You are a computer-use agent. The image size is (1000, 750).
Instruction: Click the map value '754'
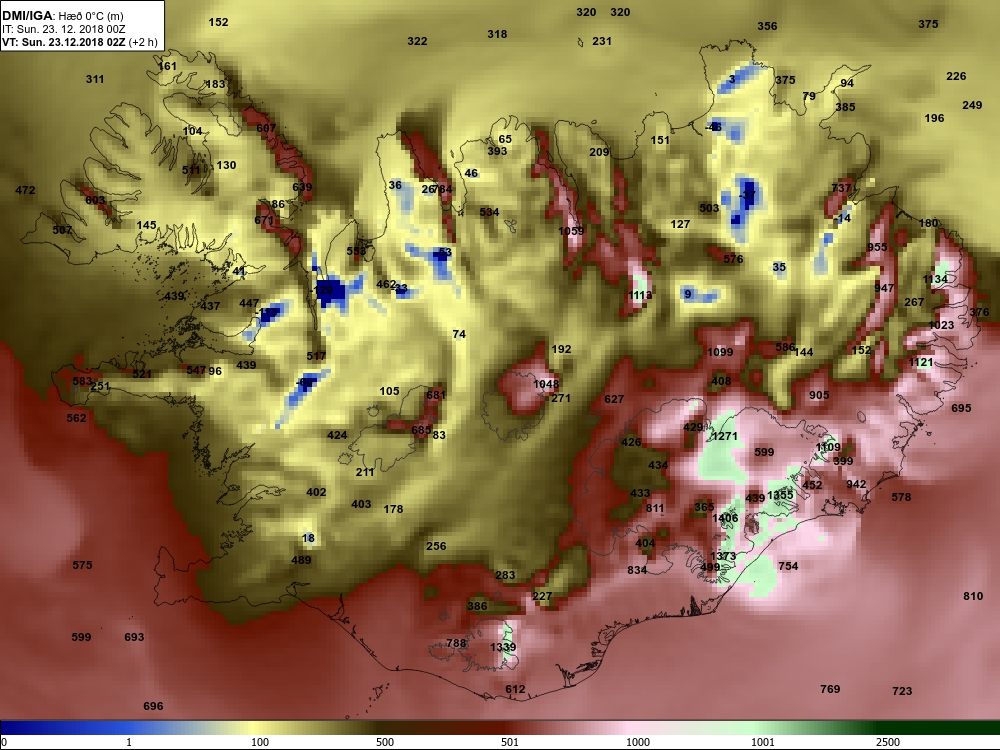point(788,566)
